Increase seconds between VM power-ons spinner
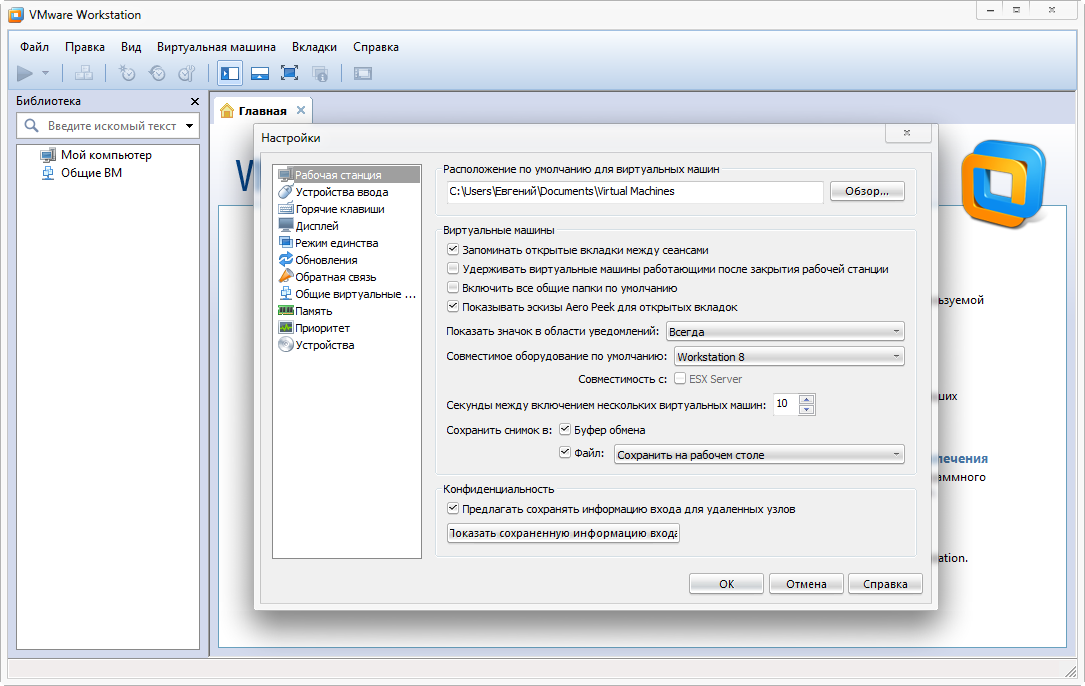 (808, 399)
